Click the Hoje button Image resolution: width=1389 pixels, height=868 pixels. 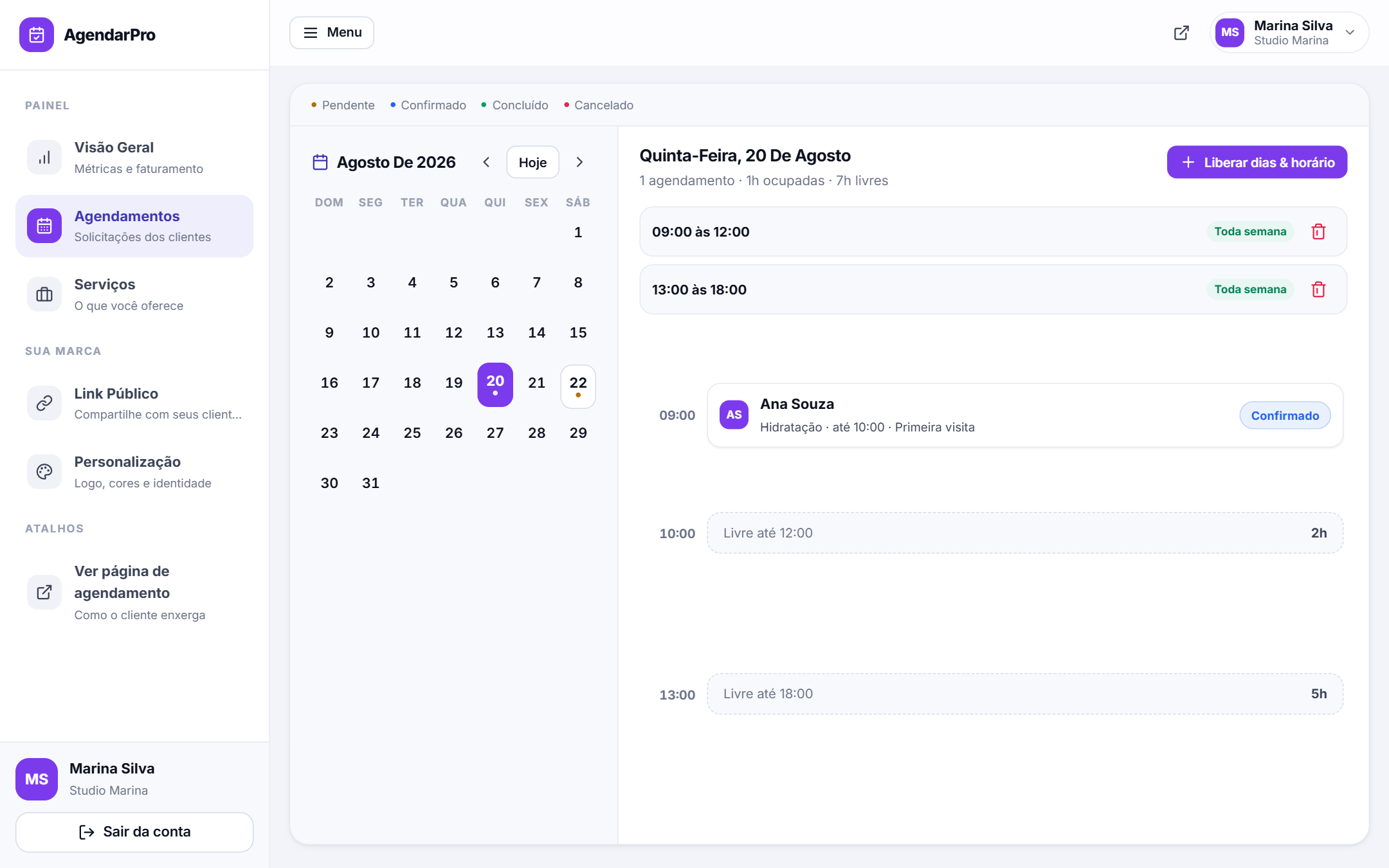click(x=532, y=162)
